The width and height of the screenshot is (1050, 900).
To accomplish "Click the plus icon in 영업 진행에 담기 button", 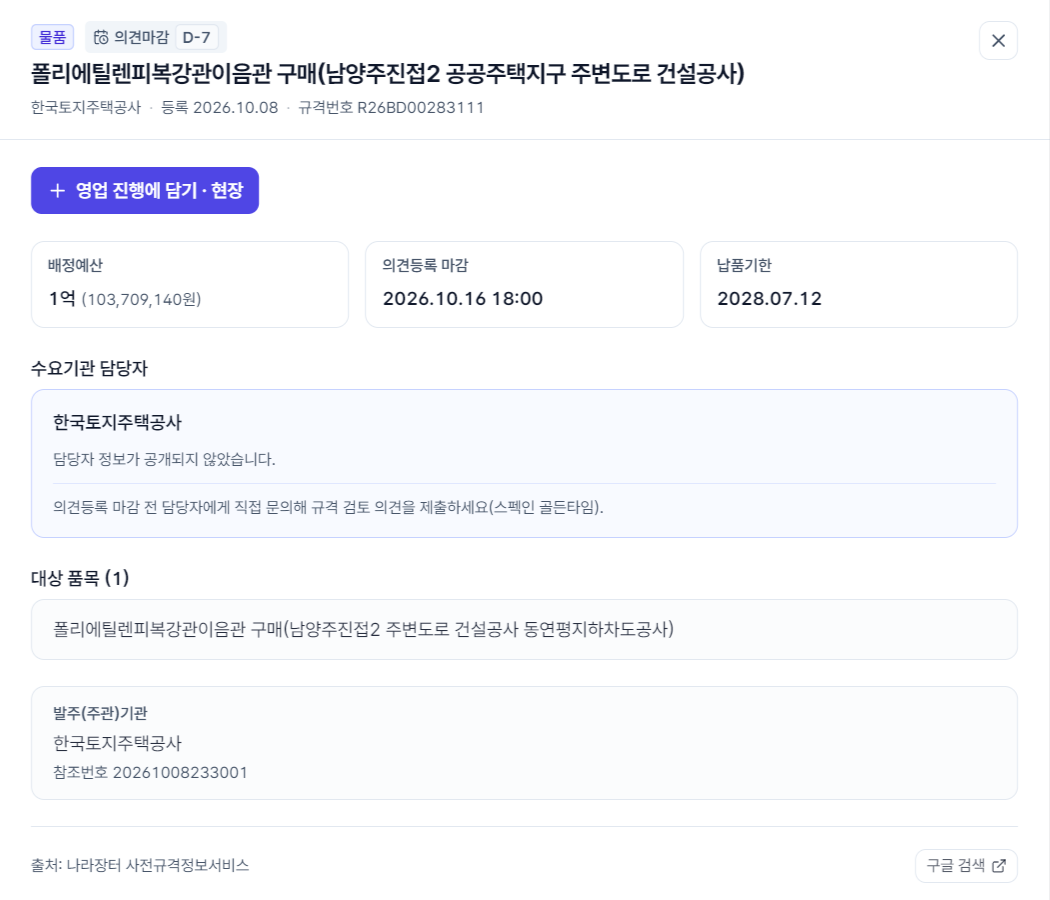I will pyautogui.click(x=58, y=191).
